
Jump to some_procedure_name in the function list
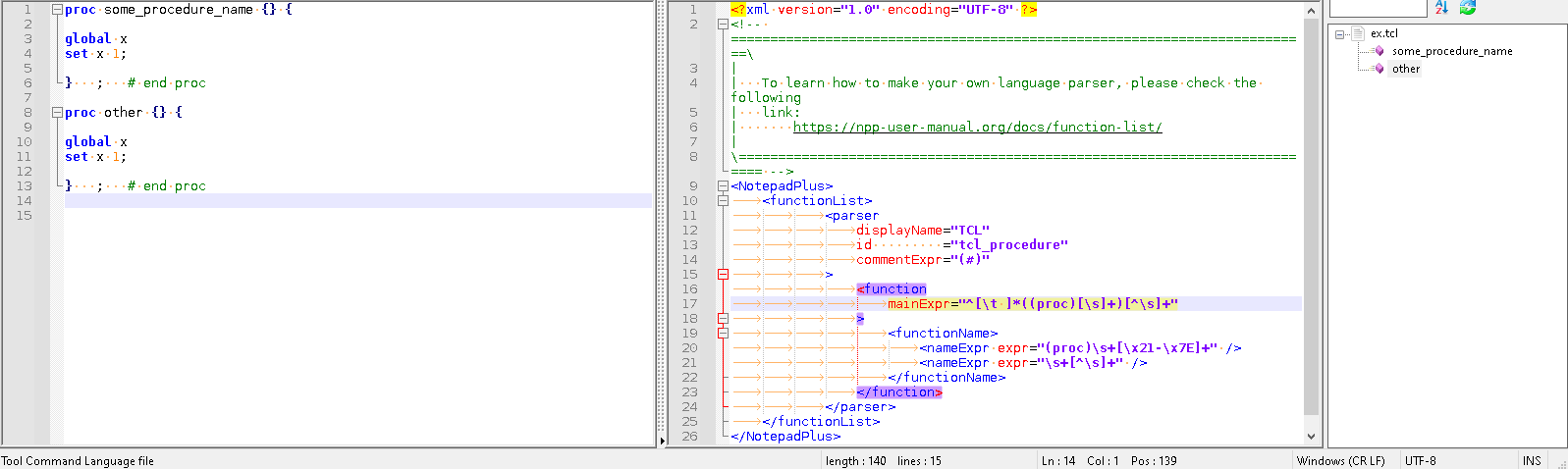[1452, 51]
